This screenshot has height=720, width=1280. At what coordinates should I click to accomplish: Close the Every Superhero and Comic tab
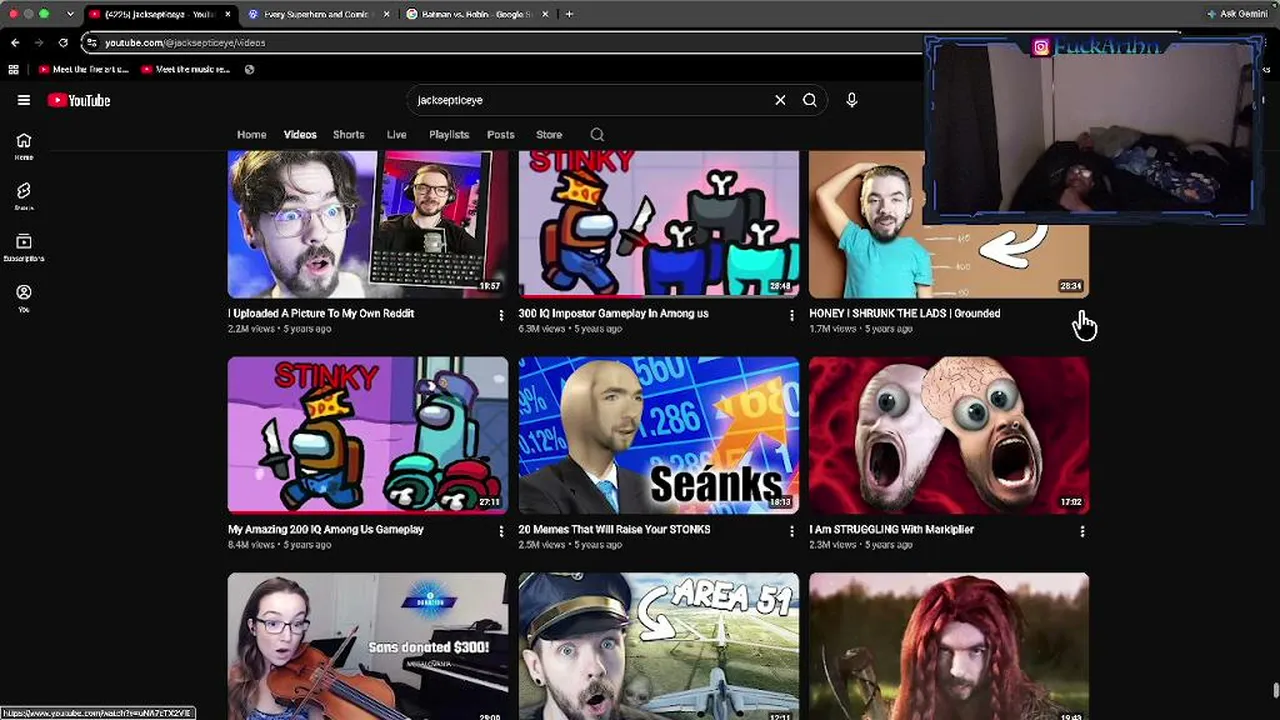[388, 14]
